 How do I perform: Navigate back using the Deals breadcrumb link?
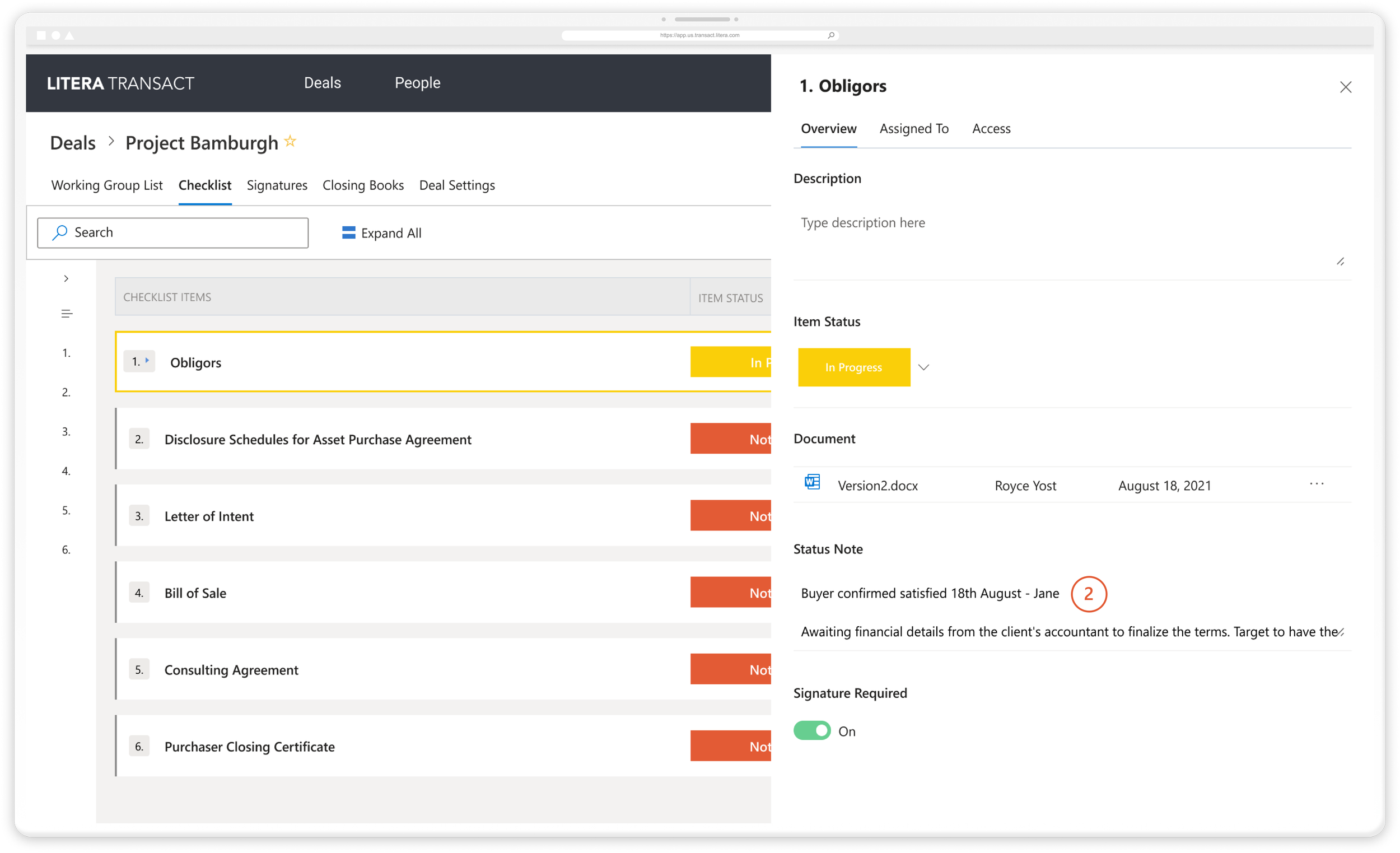(x=72, y=142)
